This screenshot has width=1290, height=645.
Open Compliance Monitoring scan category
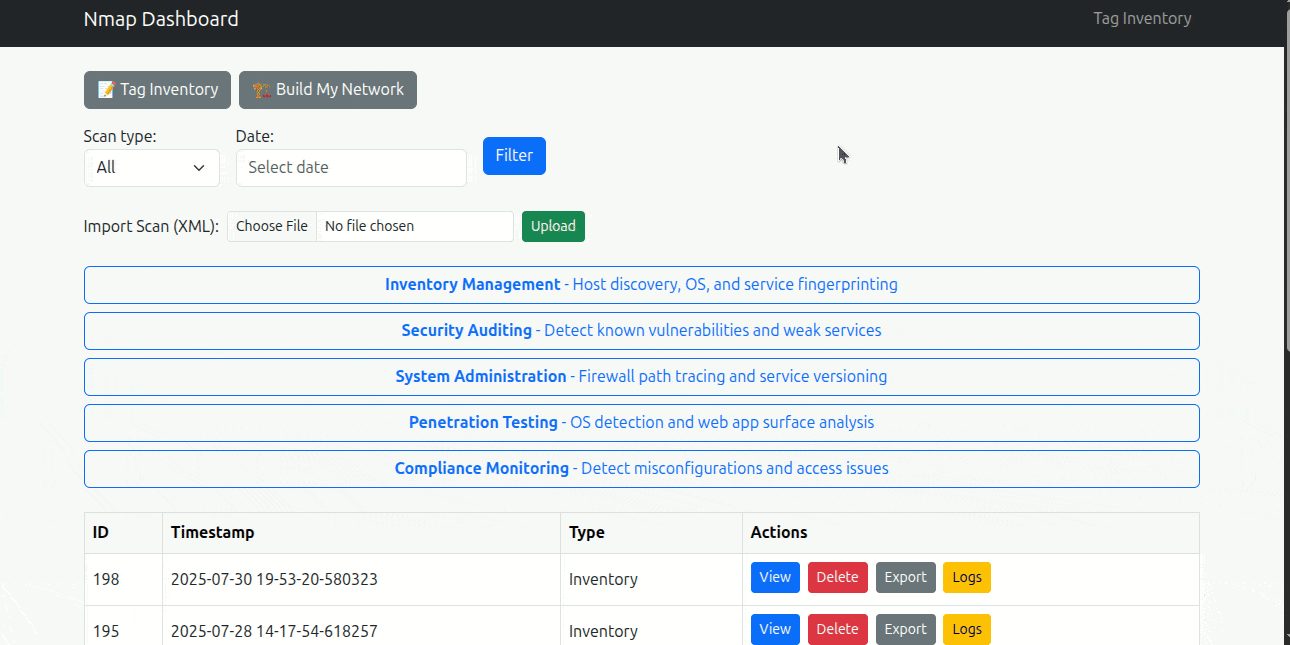[x=641, y=469]
